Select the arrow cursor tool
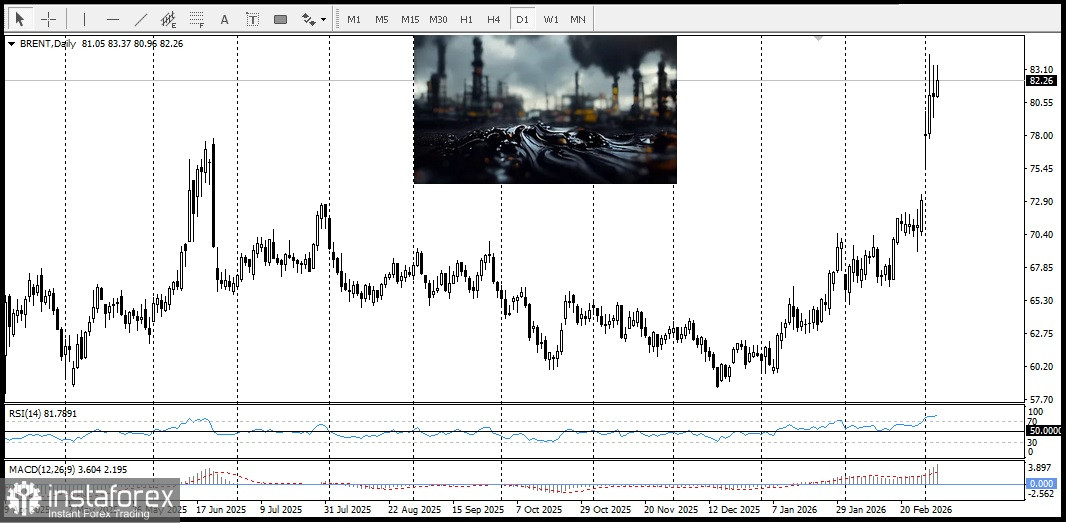This screenshot has width=1066, height=523. 20,19
